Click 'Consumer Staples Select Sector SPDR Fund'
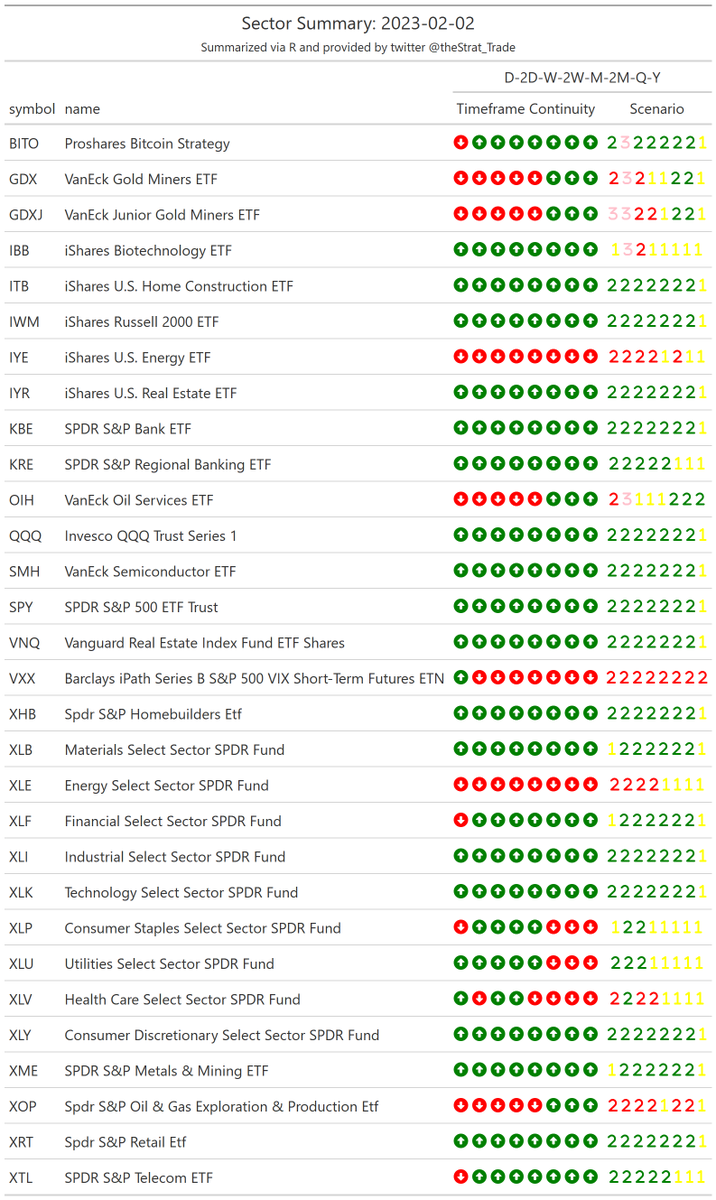716x1200 pixels. [x=202, y=928]
